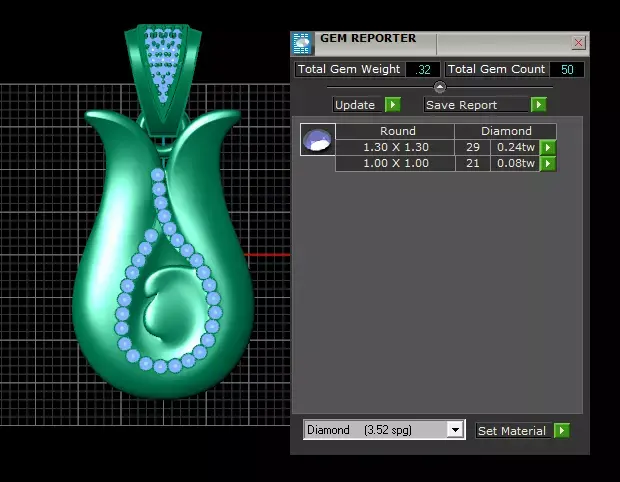Select the round gem thumbnail
Screen dimensions: 620x482
[318, 140]
